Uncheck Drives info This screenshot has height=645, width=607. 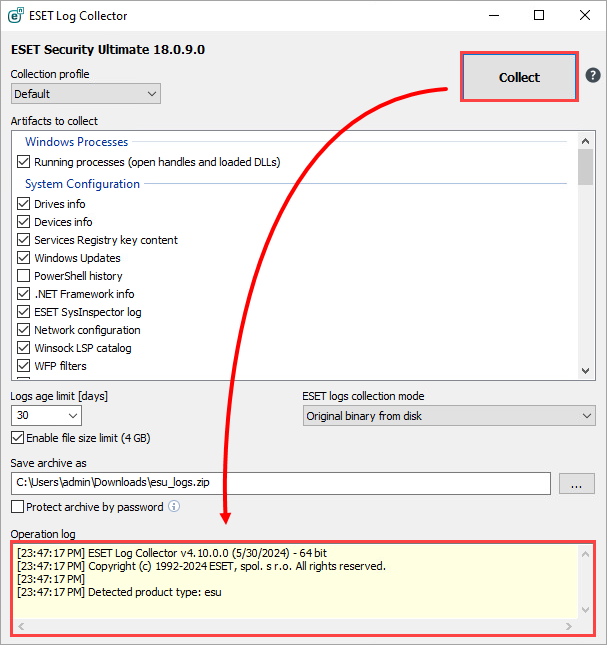pos(23,204)
